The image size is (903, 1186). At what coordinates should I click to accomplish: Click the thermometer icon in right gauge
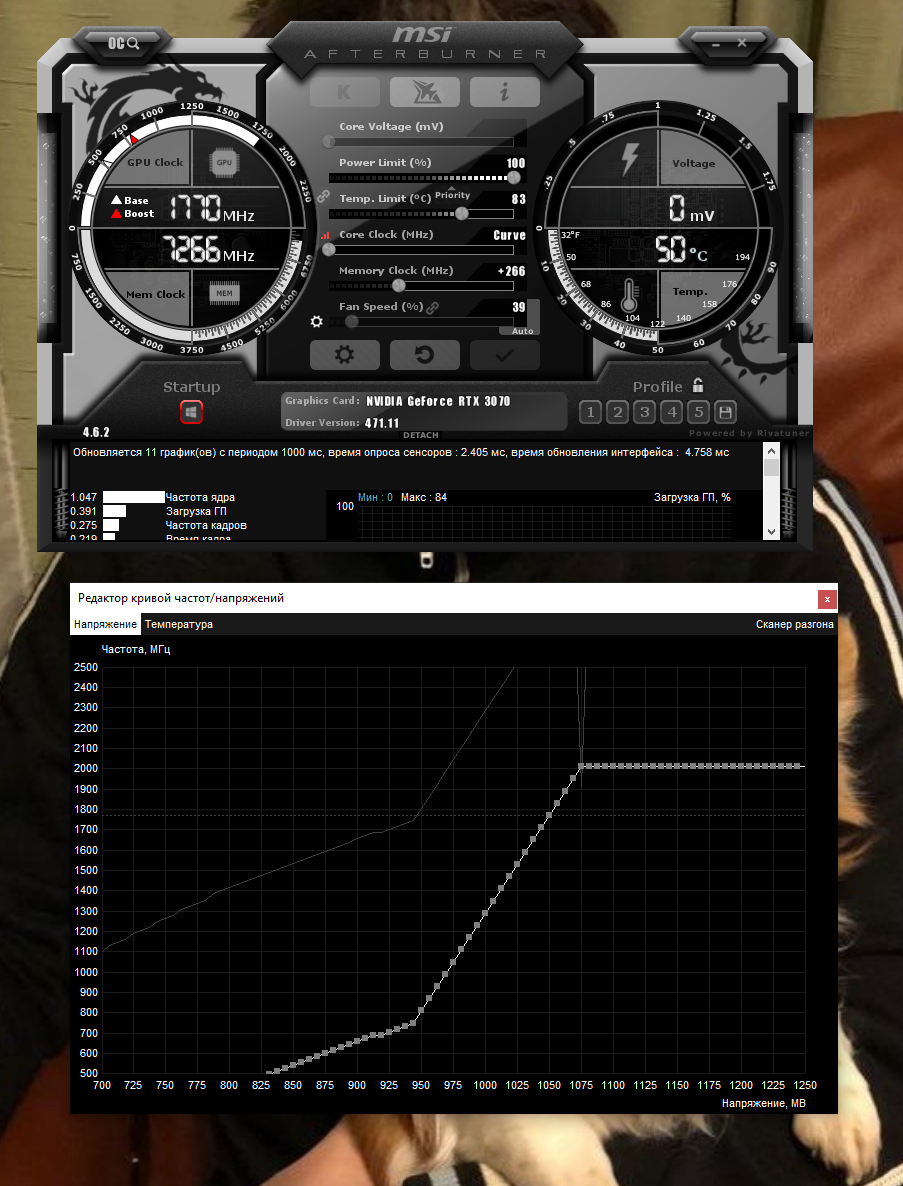point(628,295)
